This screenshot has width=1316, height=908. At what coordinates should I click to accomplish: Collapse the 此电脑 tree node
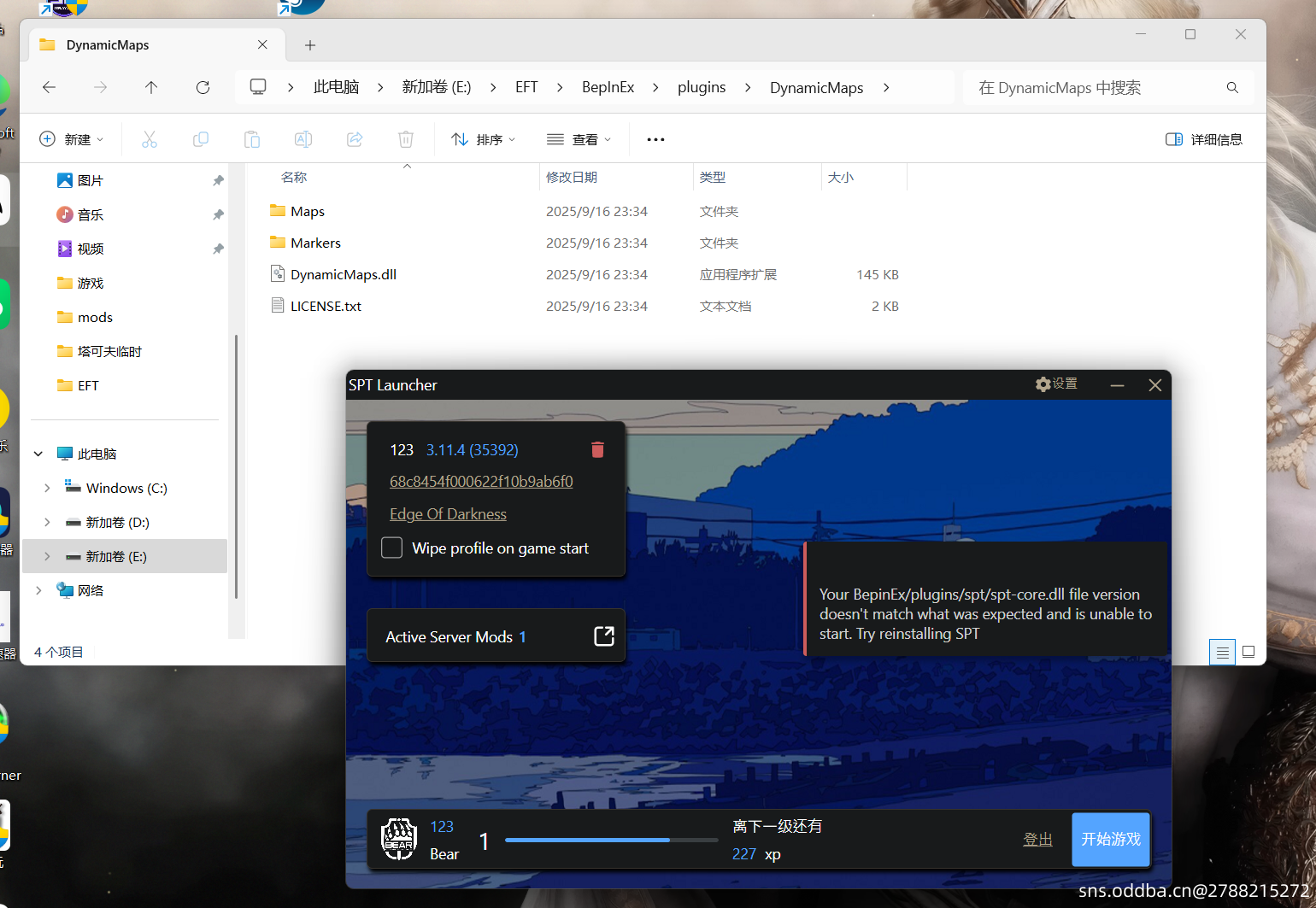coord(38,454)
